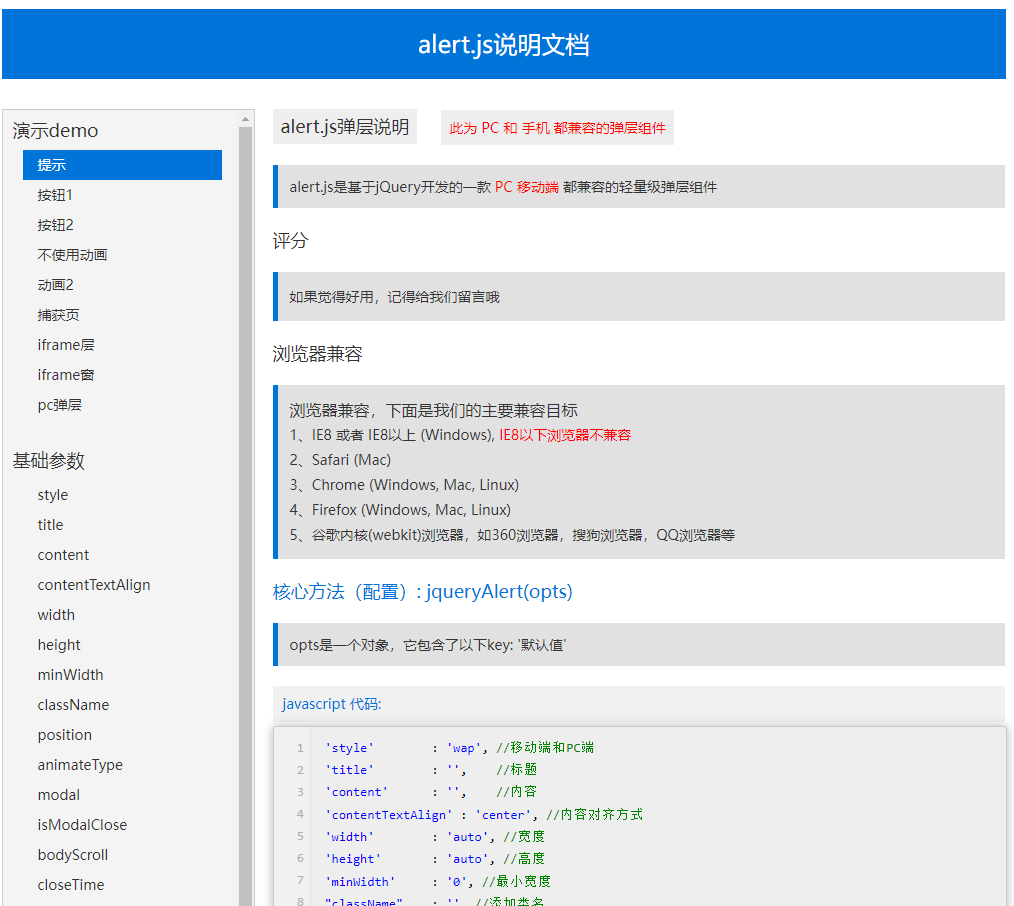Go to the content parameter

coord(63,555)
